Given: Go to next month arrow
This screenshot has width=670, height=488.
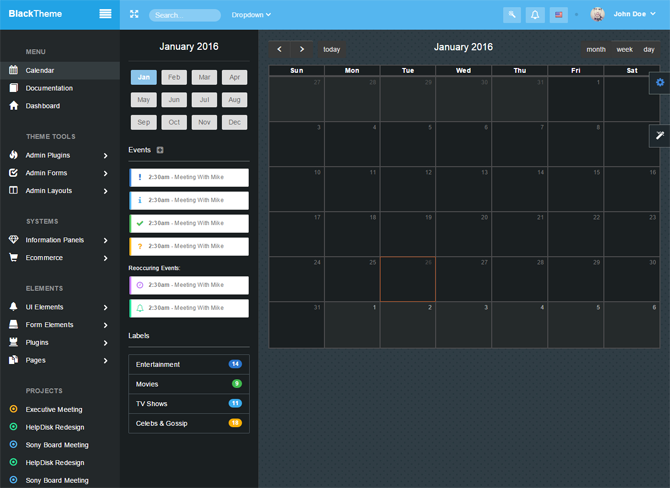Looking at the screenshot, I should coord(302,50).
